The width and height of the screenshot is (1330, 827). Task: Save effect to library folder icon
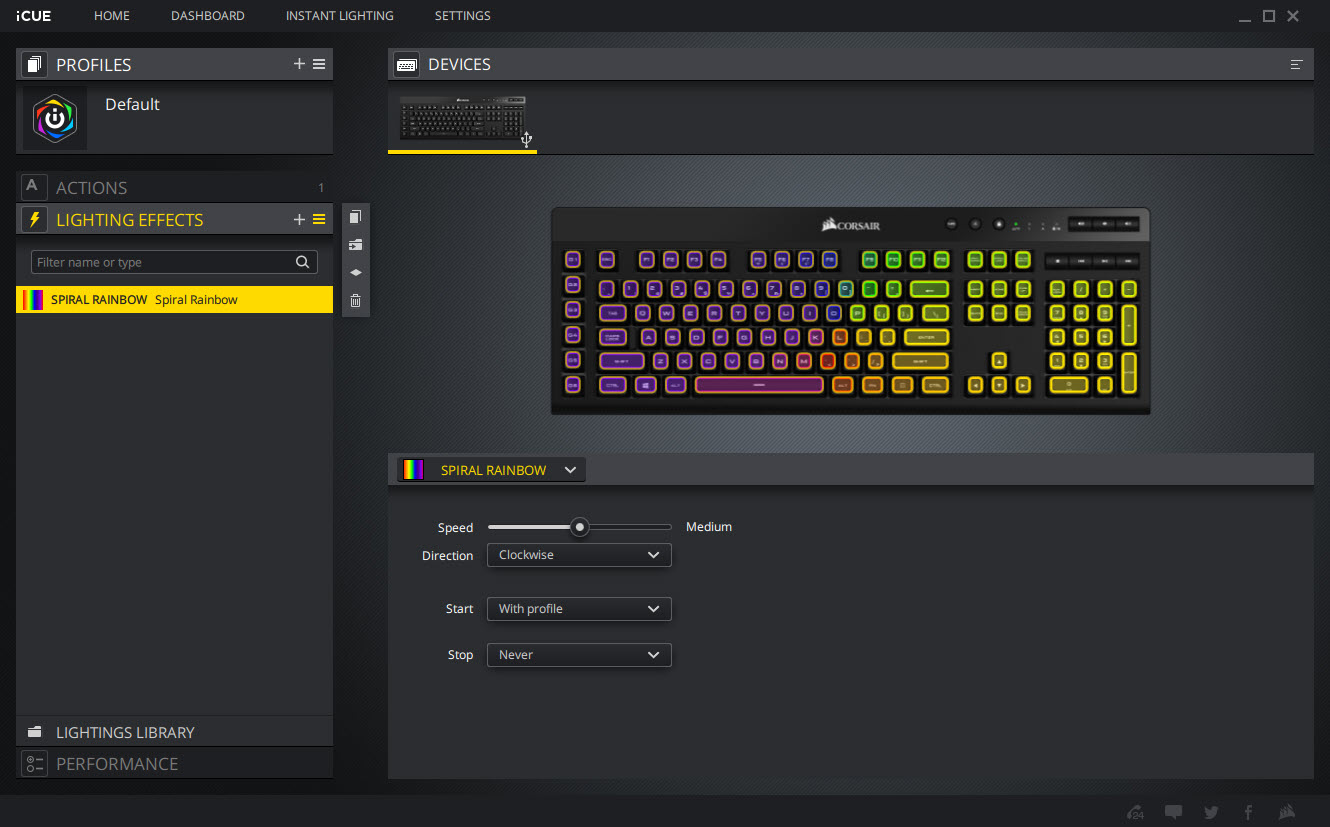click(x=355, y=245)
